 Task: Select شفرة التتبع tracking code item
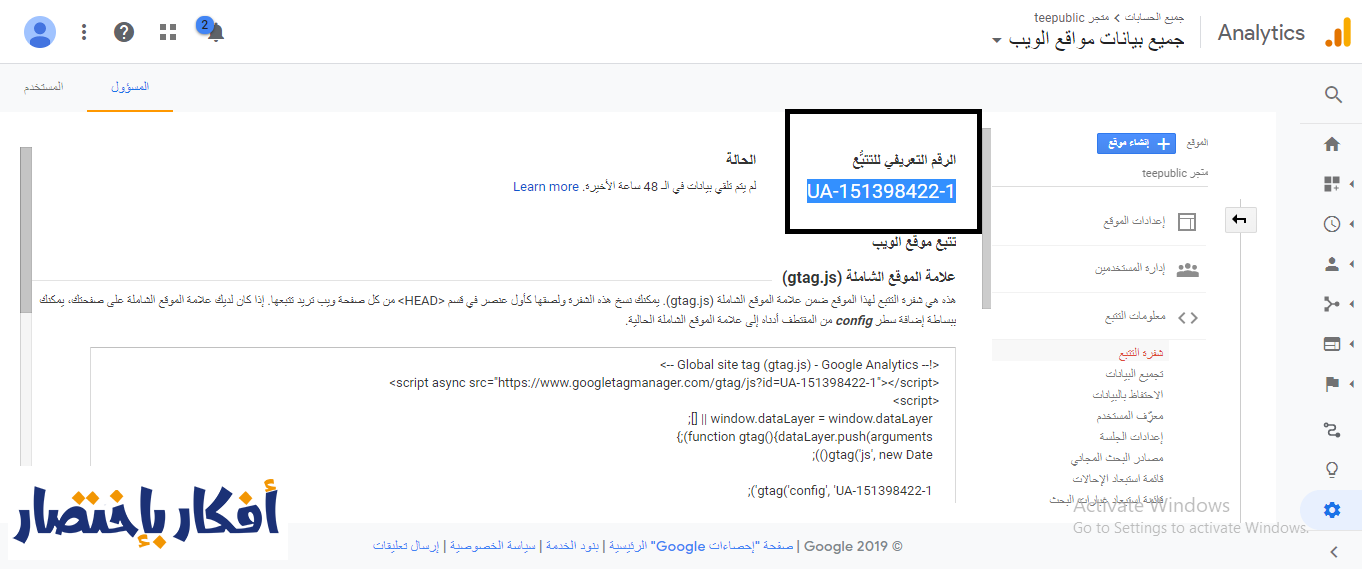(1141, 353)
